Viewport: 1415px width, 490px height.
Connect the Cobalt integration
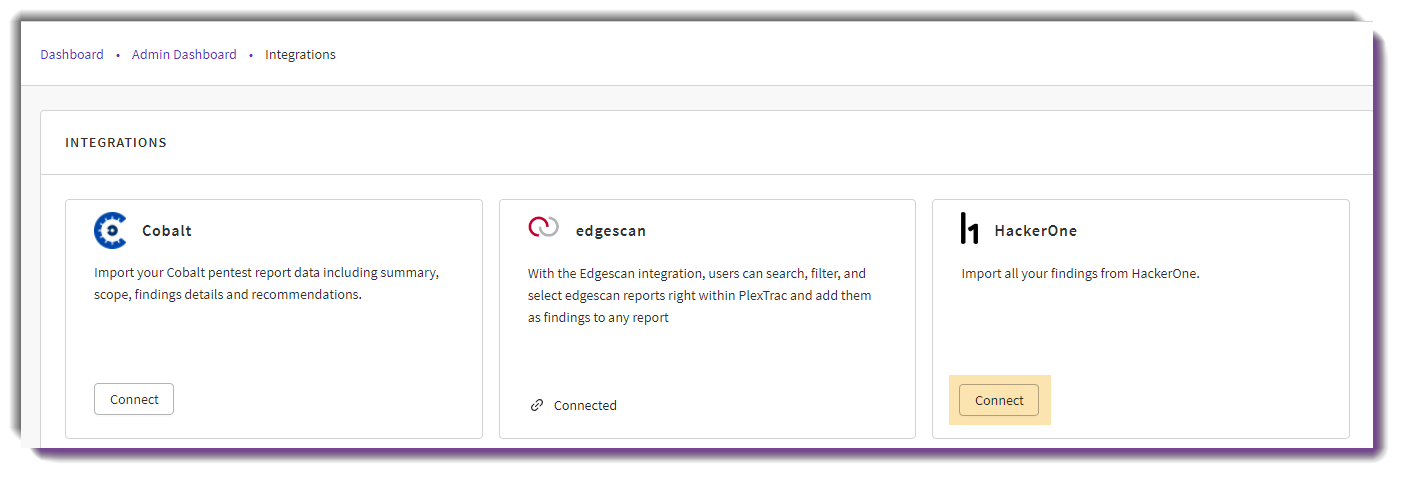click(134, 399)
